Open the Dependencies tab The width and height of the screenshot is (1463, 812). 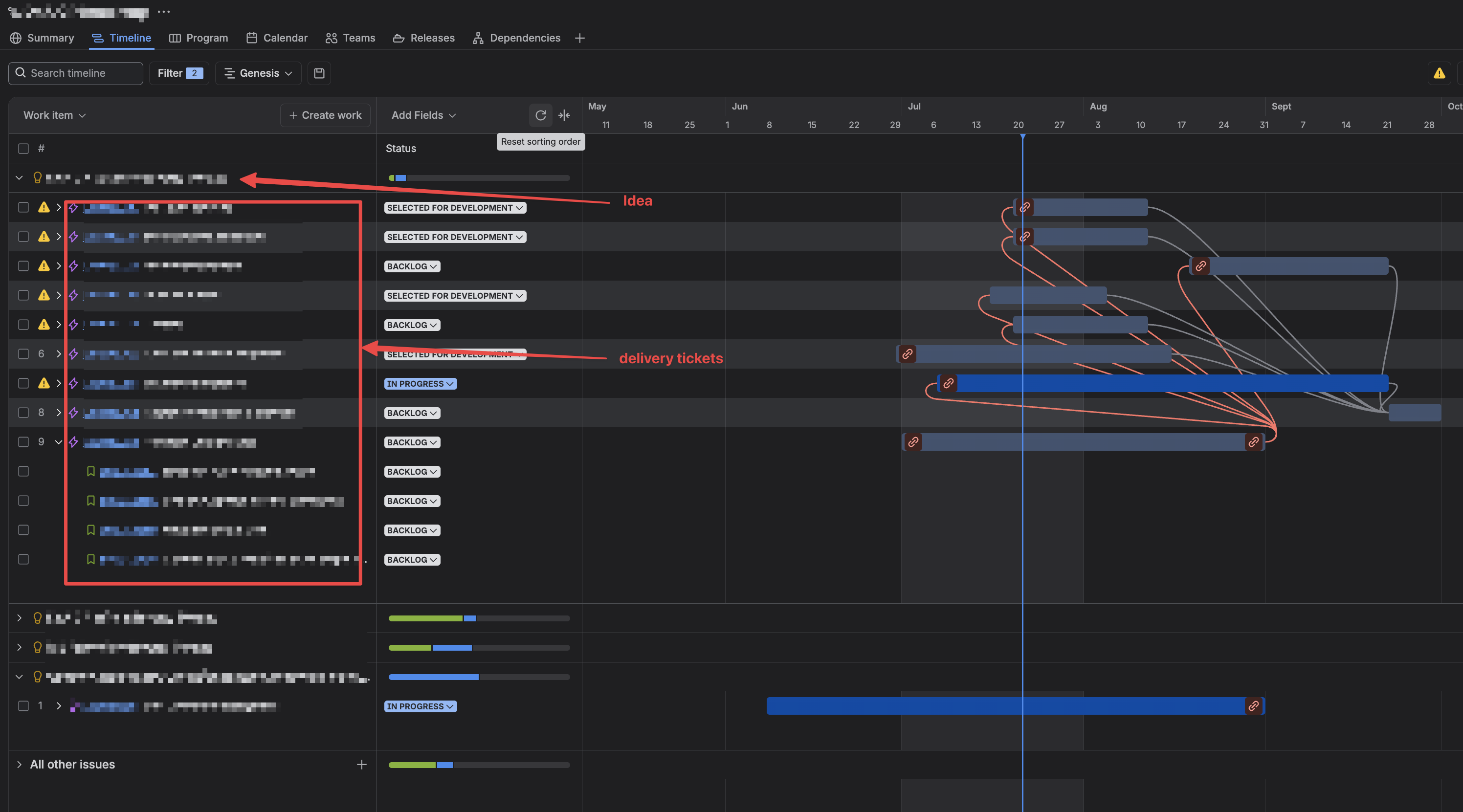tap(516, 38)
